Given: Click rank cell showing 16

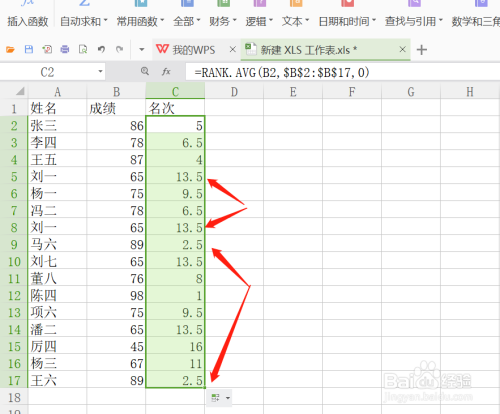Looking at the screenshot, I should pyautogui.click(x=175, y=346).
